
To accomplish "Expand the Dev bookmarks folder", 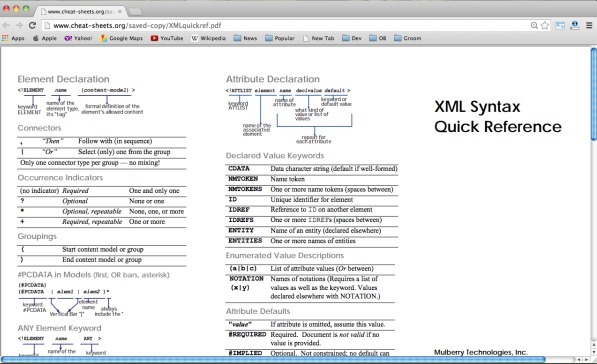I will click(352, 38).
